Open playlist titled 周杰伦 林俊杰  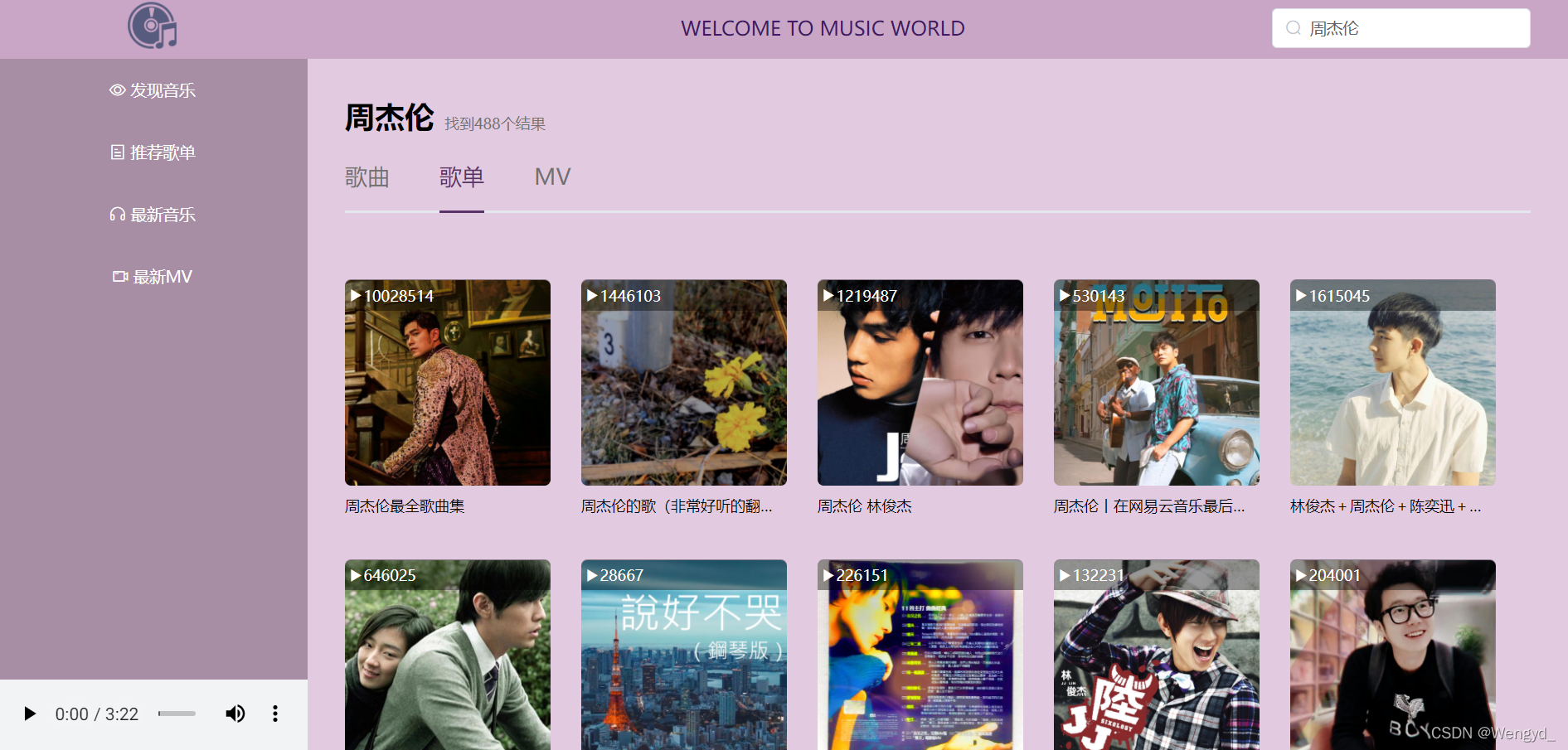pyautogui.click(x=864, y=506)
